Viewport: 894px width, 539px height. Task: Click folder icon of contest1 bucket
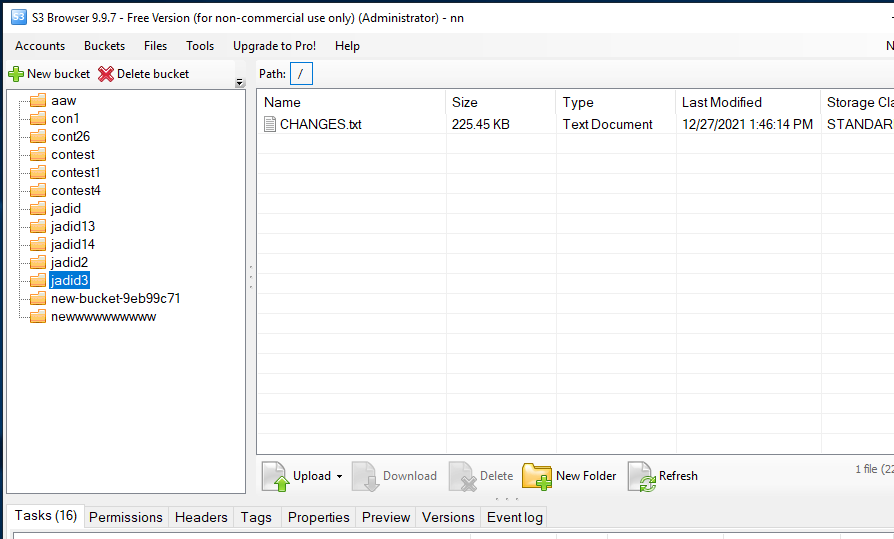(x=38, y=172)
